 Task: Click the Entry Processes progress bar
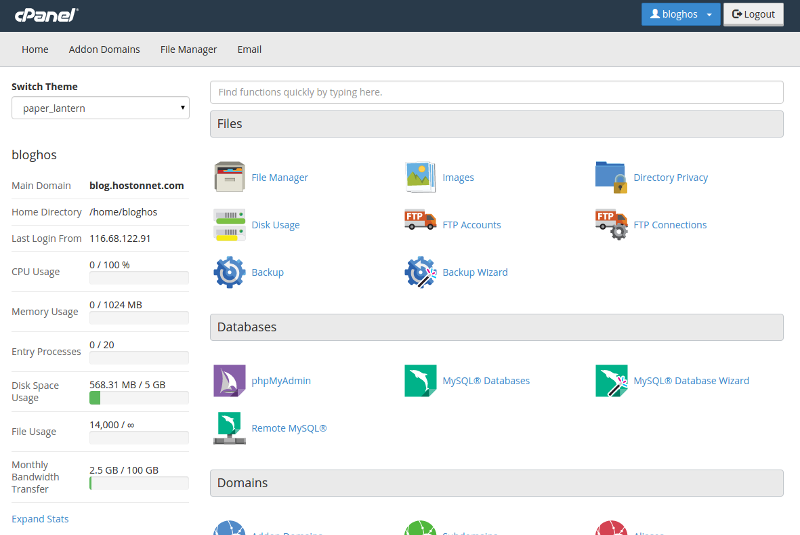coord(139,358)
